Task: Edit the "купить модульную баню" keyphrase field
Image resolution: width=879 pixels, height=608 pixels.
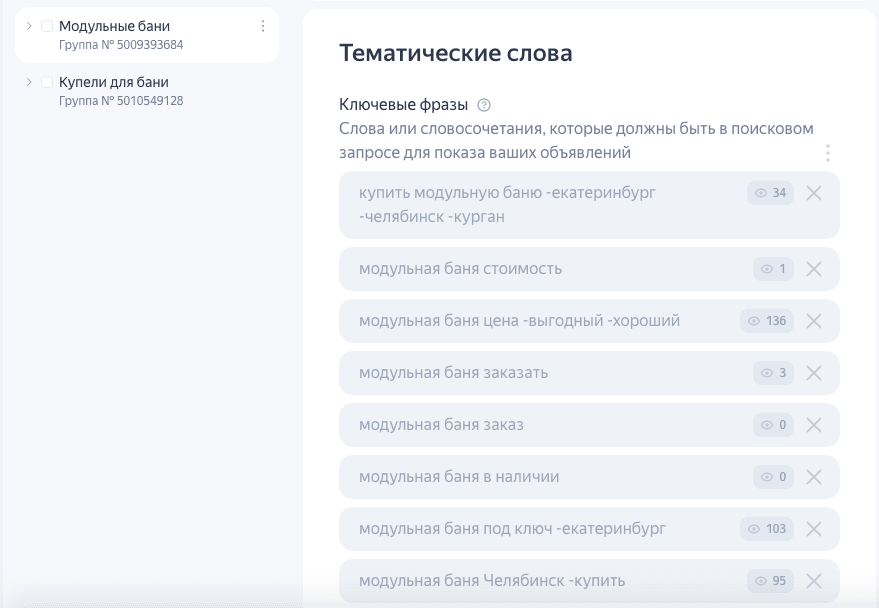Action: click(530, 204)
